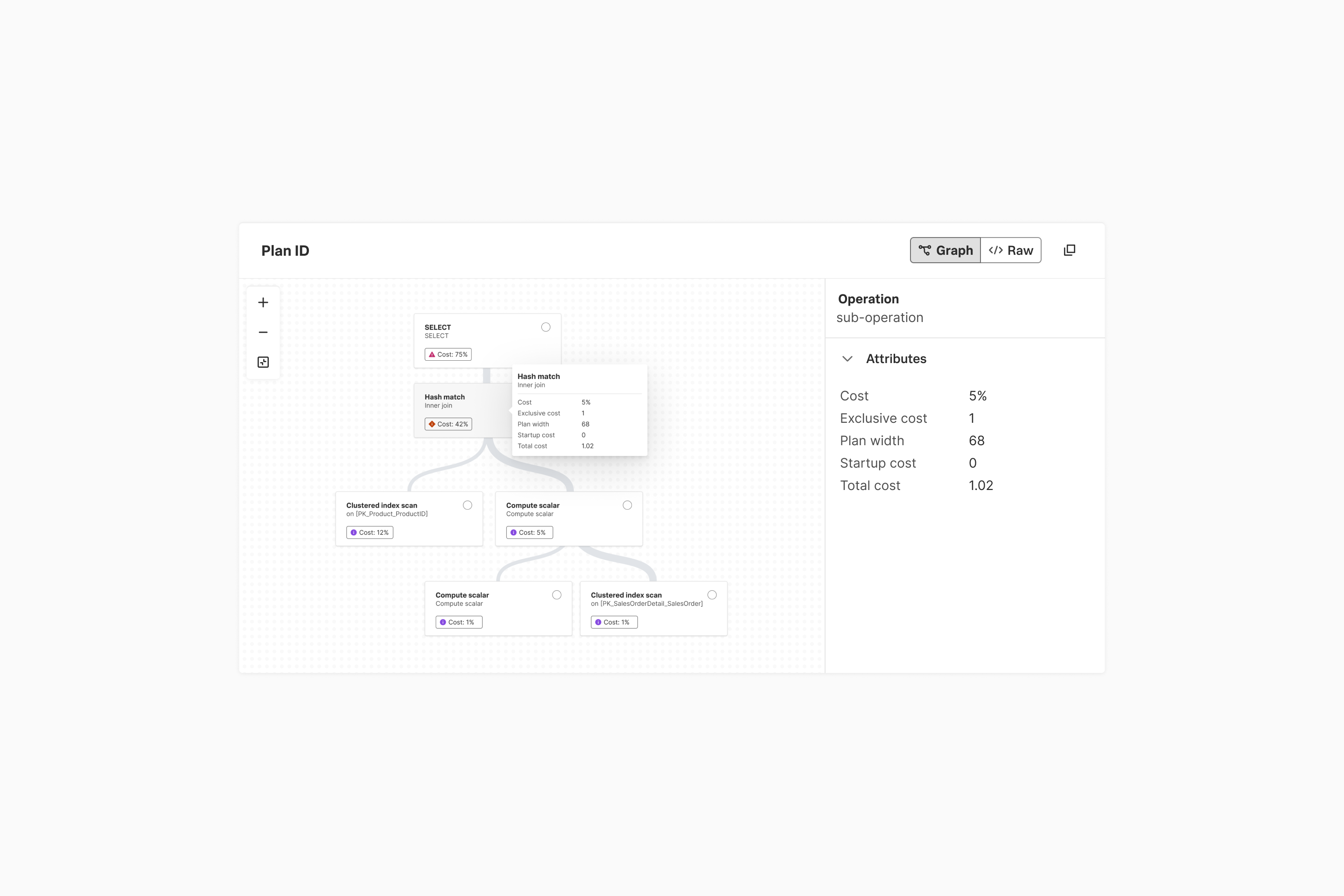Viewport: 1344px width, 896px height.
Task: Collapse the Attributes section
Action: pyautogui.click(x=847, y=359)
